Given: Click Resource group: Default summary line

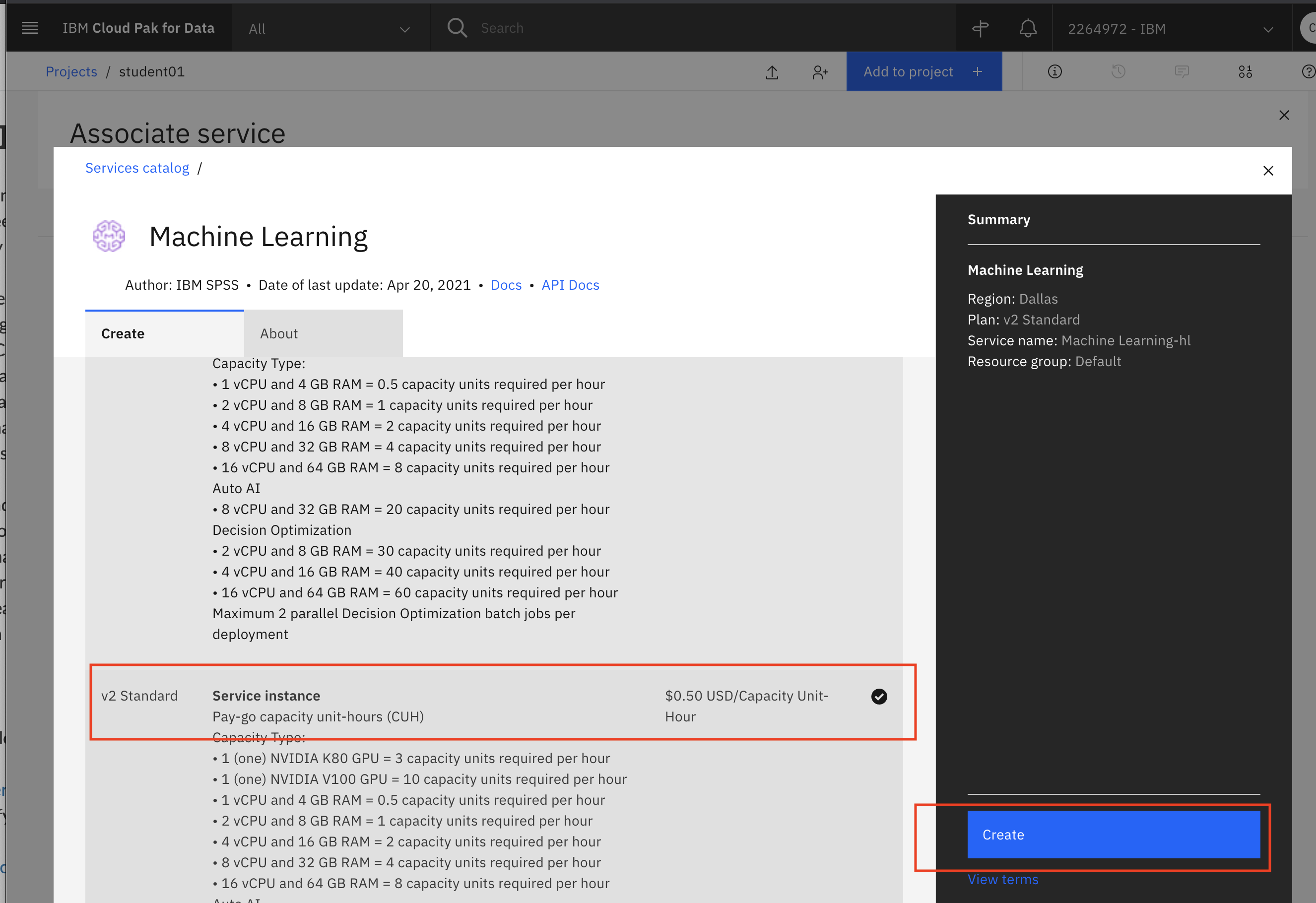Looking at the screenshot, I should click(x=1044, y=361).
